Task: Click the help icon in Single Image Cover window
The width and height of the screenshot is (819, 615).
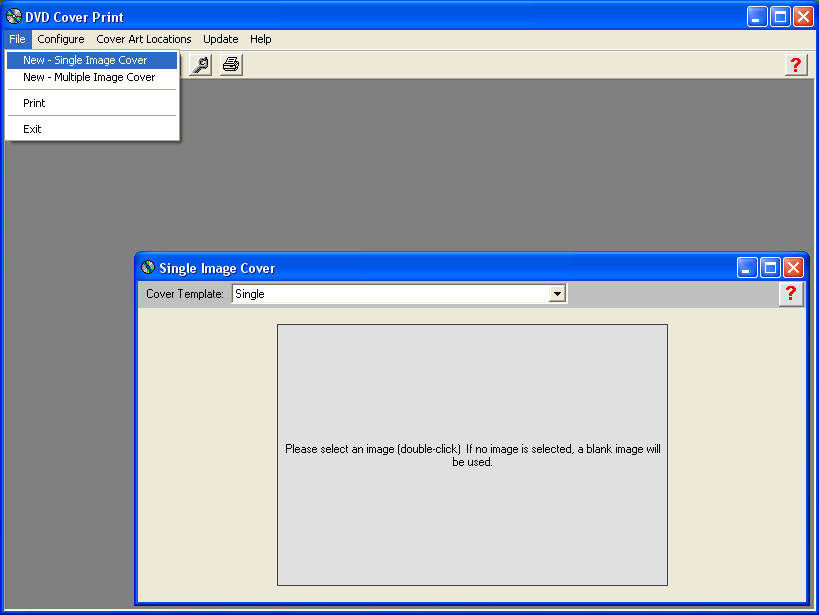Action: [x=790, y=293]
